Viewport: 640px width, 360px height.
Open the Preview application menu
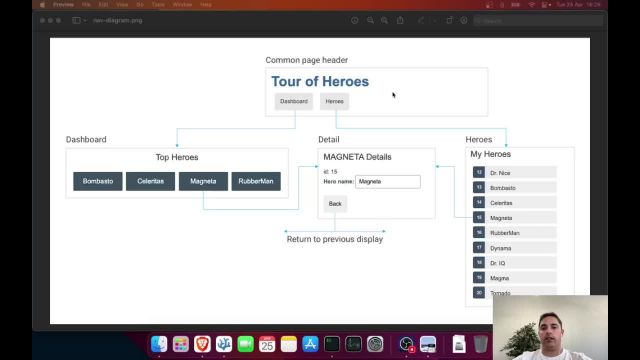63,5
